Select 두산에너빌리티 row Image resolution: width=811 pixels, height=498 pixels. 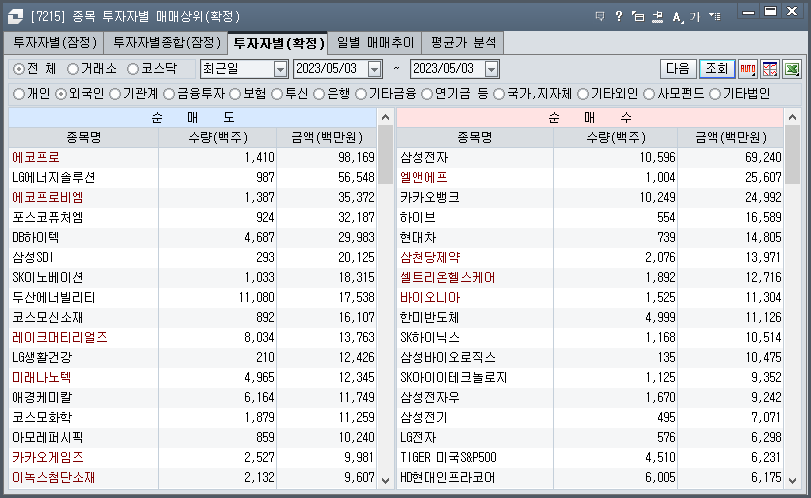[x=192, y=298]
